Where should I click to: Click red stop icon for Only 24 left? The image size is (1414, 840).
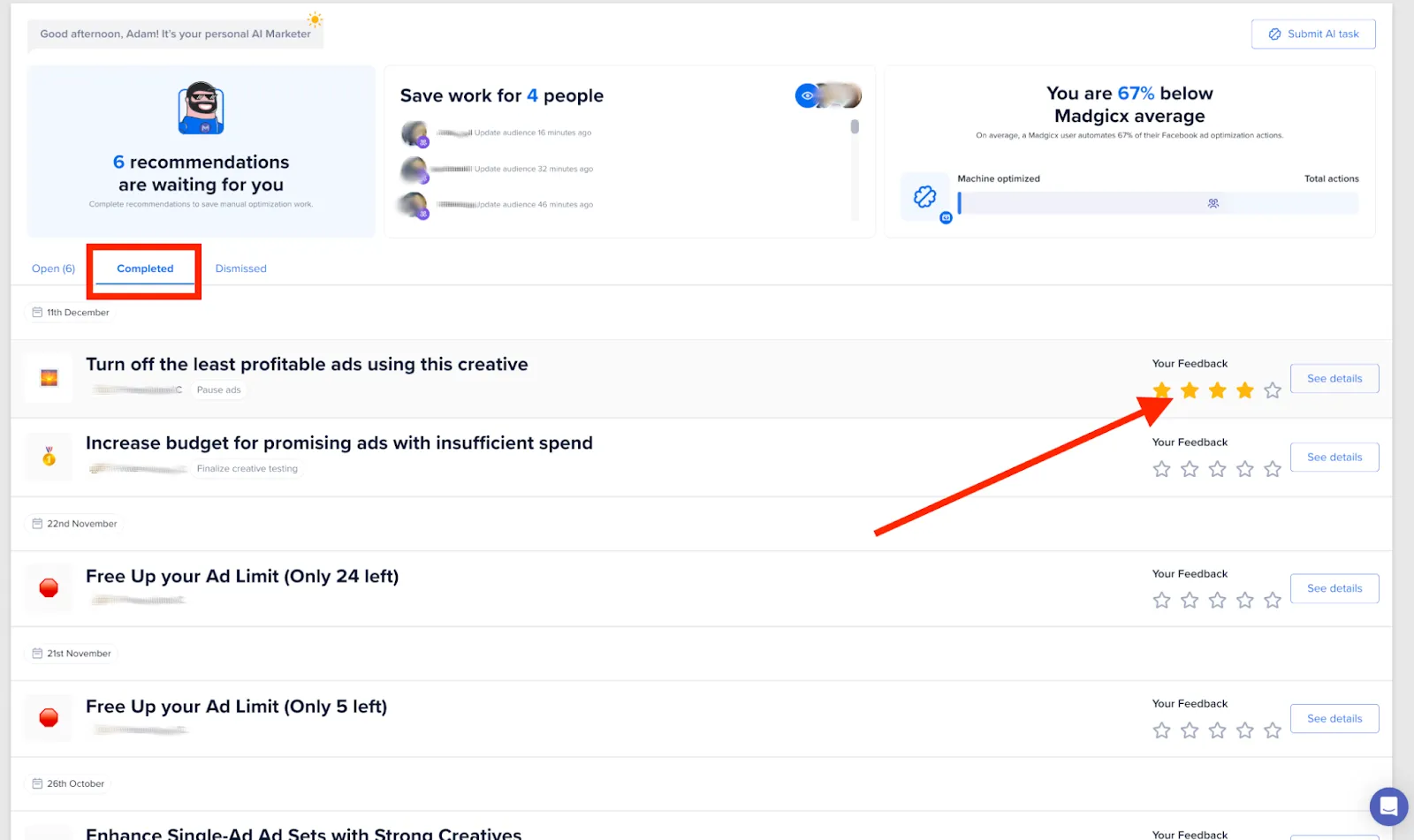click(49, 588)
